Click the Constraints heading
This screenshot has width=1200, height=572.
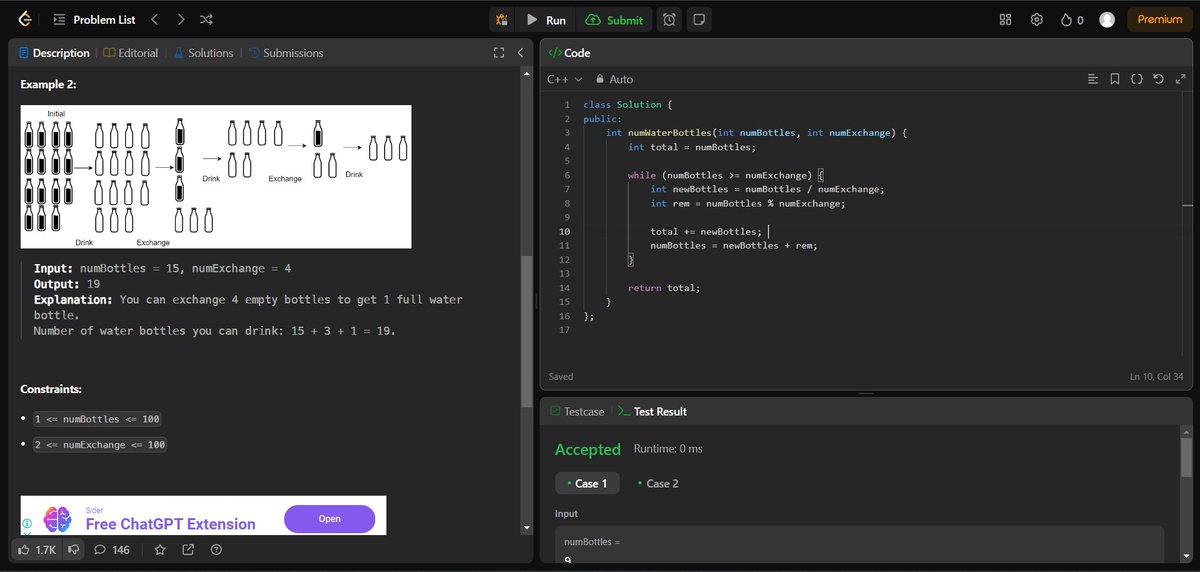(x=51, y=388)
